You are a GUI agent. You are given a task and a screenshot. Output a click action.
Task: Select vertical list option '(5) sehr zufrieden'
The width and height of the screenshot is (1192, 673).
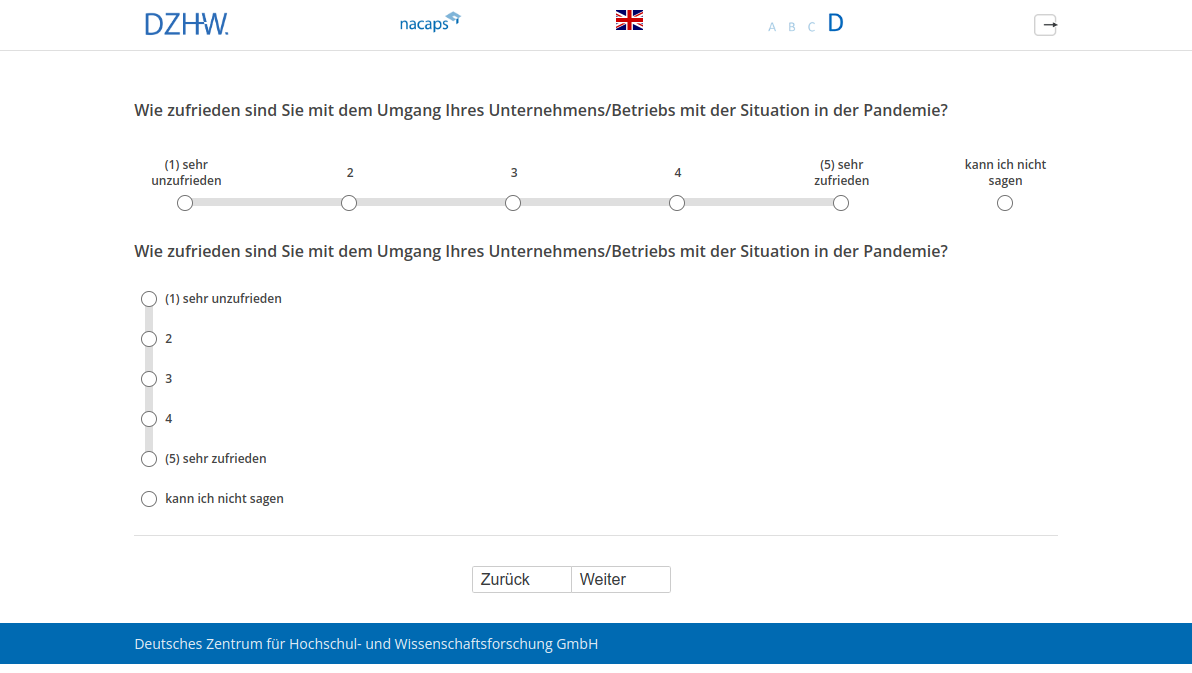point(149,459)
